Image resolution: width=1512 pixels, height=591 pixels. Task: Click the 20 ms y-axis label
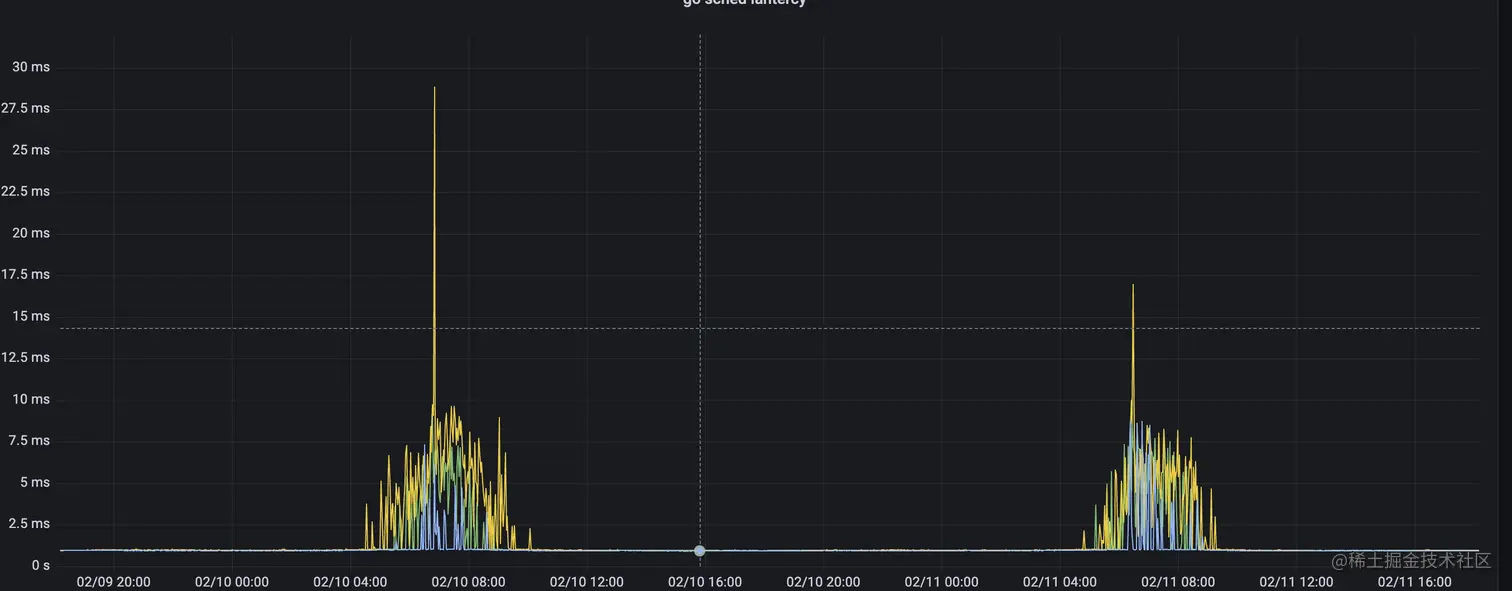(x=30, y=233)
